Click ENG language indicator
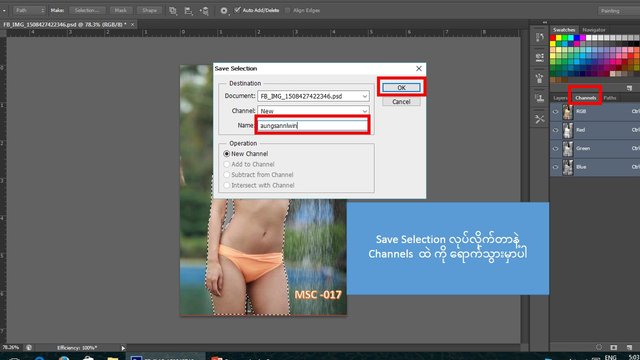The width and height of the screenshot is (640, 360). click(x=610, y=358)
